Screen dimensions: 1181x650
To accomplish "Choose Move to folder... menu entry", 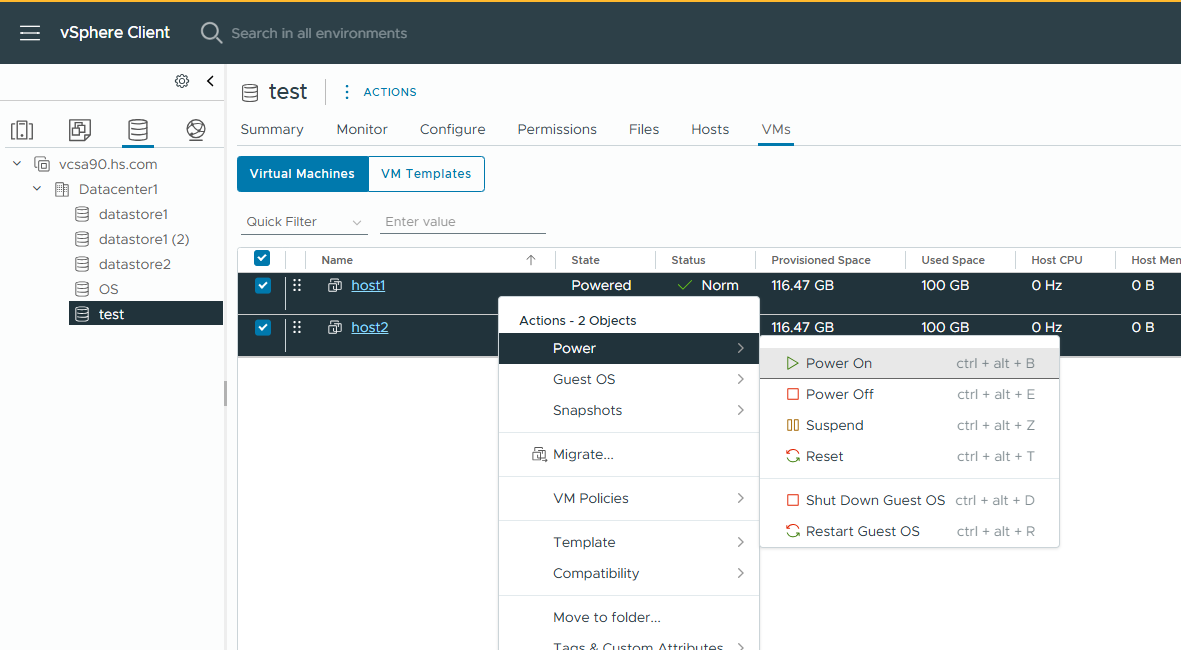I will pos(629,617).
